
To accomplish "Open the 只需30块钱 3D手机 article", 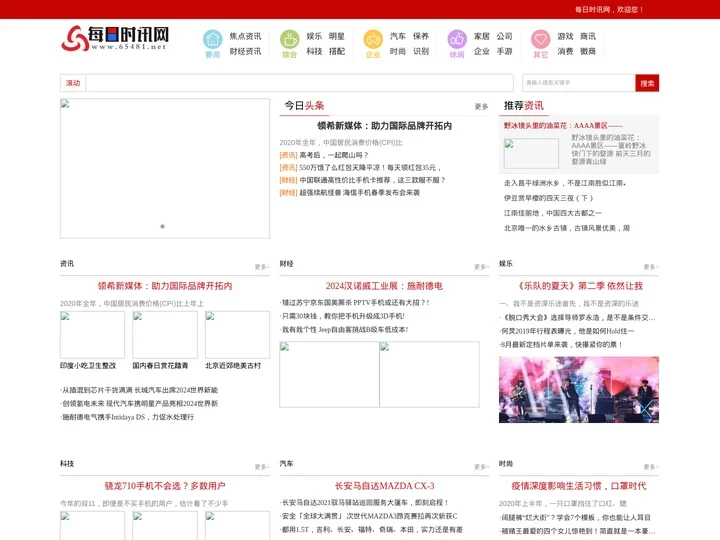I will pos(343,316).
